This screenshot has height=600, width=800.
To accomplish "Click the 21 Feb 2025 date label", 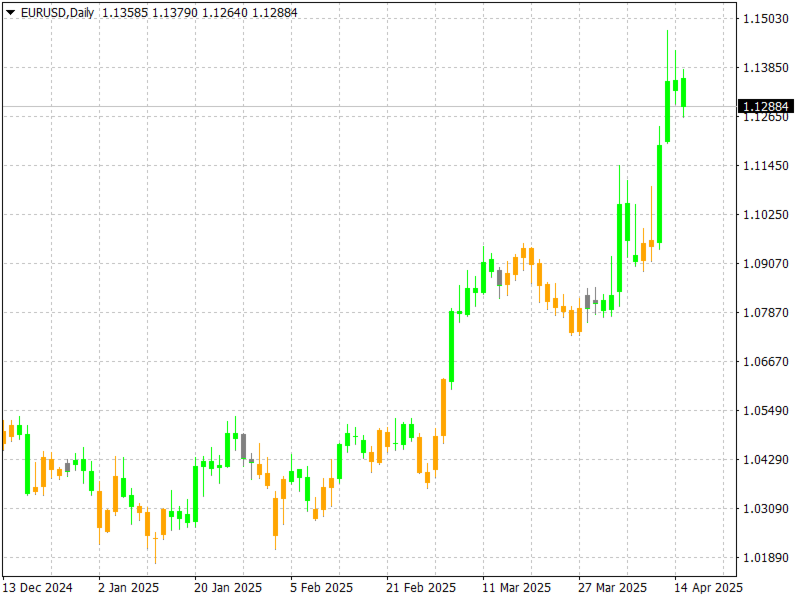I will pos(421,588).
